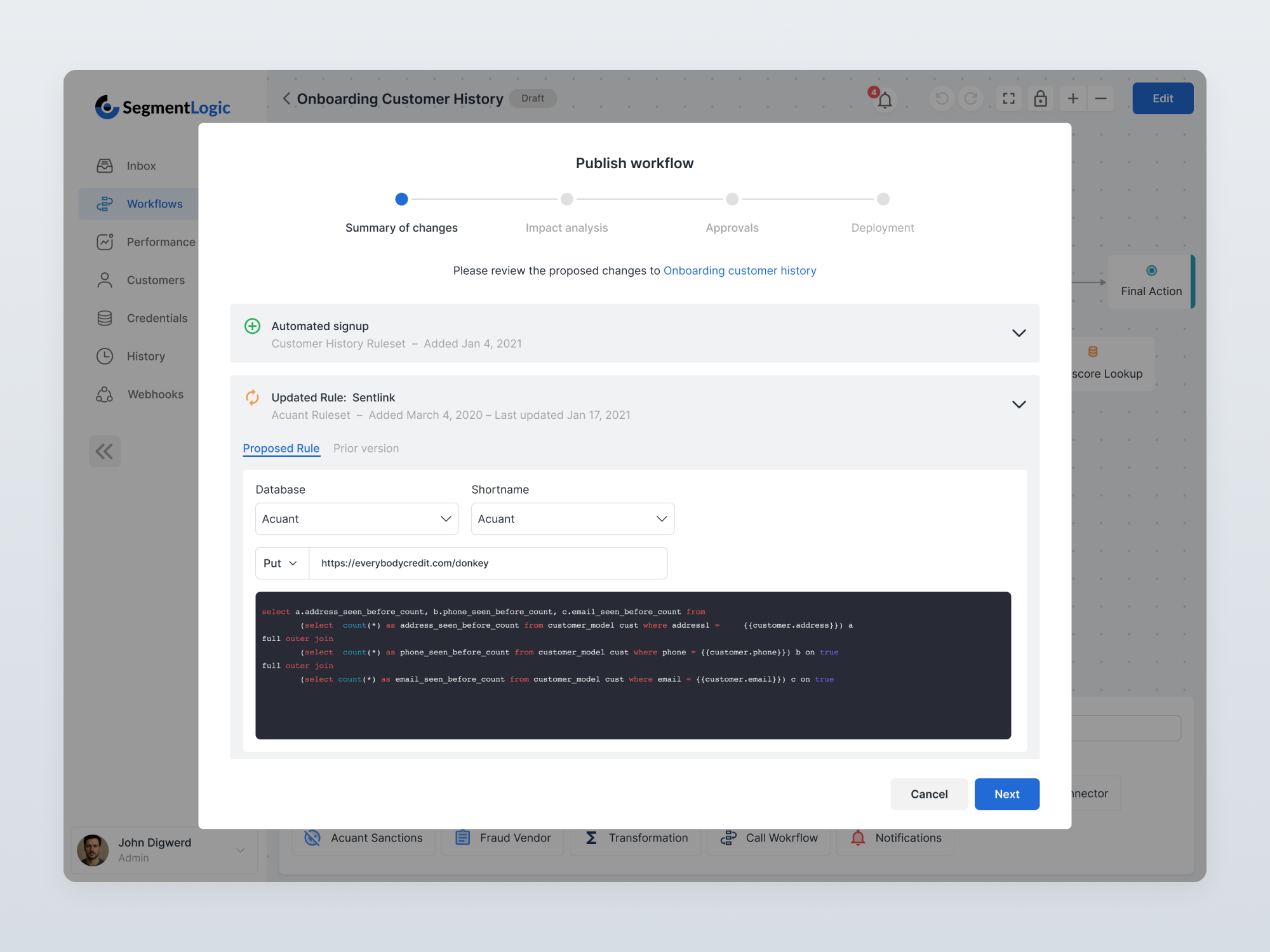Zoom in with the plus icon
The height and width of the screenshot is (952, 1270).
coord(1073,98)
